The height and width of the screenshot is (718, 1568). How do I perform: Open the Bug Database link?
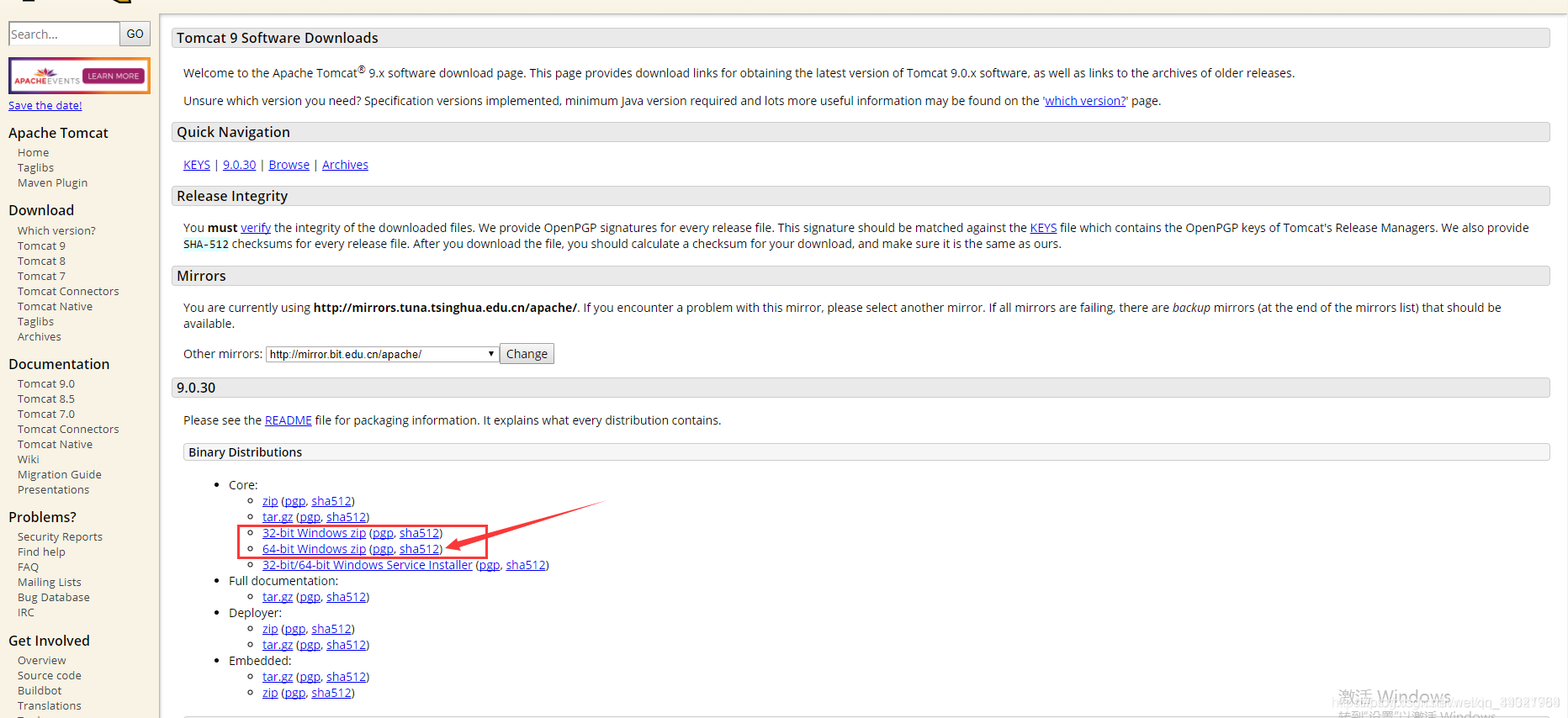tap(54, 597)
